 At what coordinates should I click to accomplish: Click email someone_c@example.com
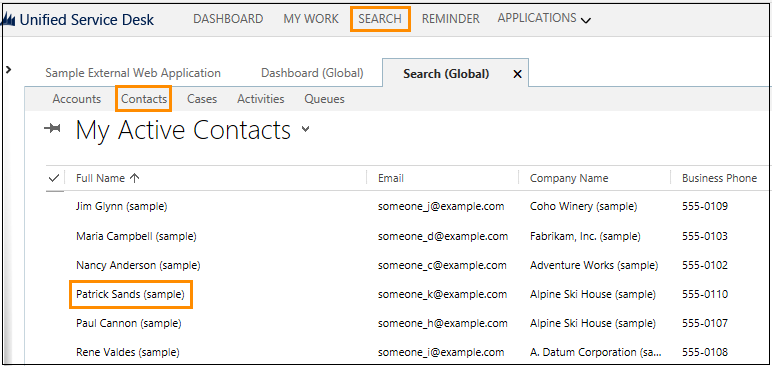442,265
